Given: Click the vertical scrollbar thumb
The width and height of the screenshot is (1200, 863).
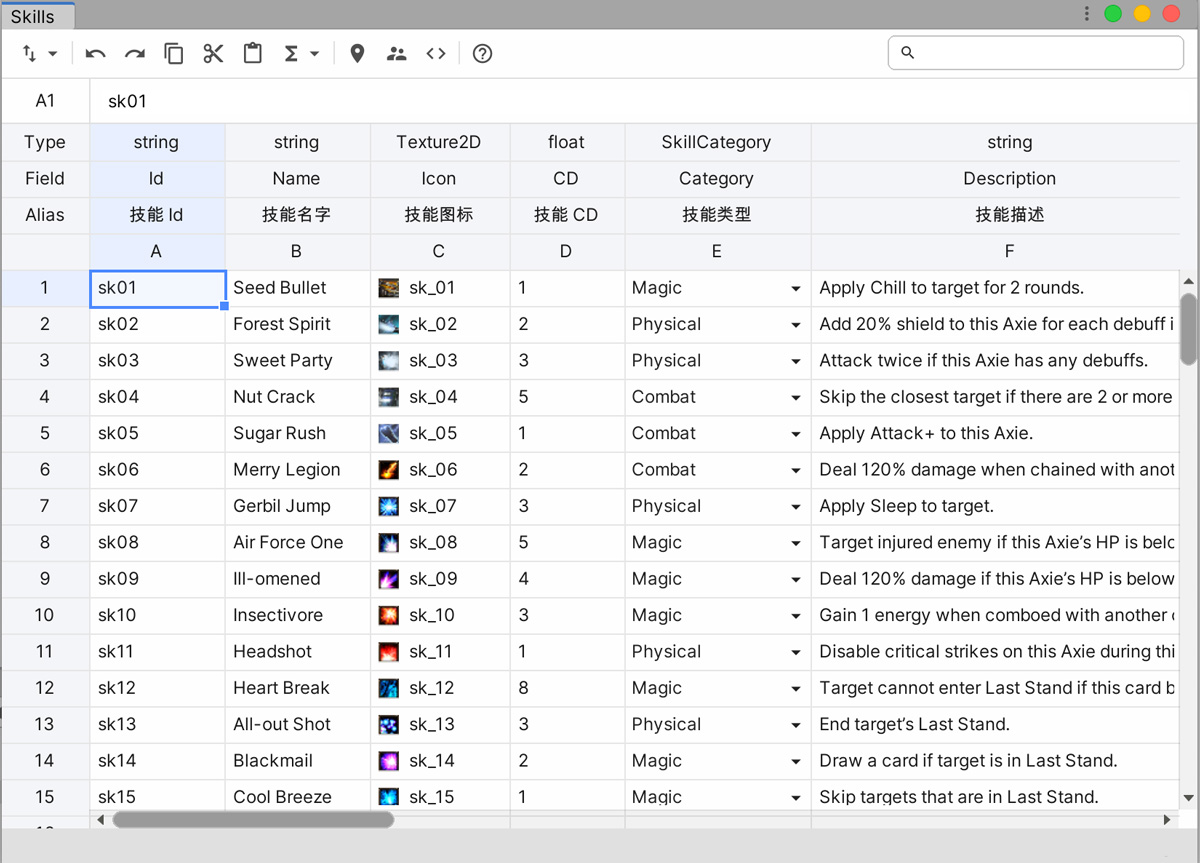Looking at the screenshot, I should pyautogui.click(x=1186, y=325).
